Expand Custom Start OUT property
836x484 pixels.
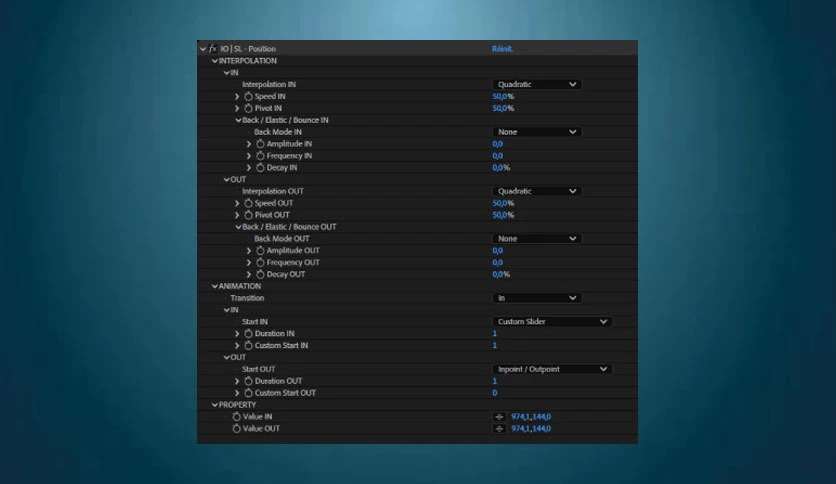(x=237, y=393)
